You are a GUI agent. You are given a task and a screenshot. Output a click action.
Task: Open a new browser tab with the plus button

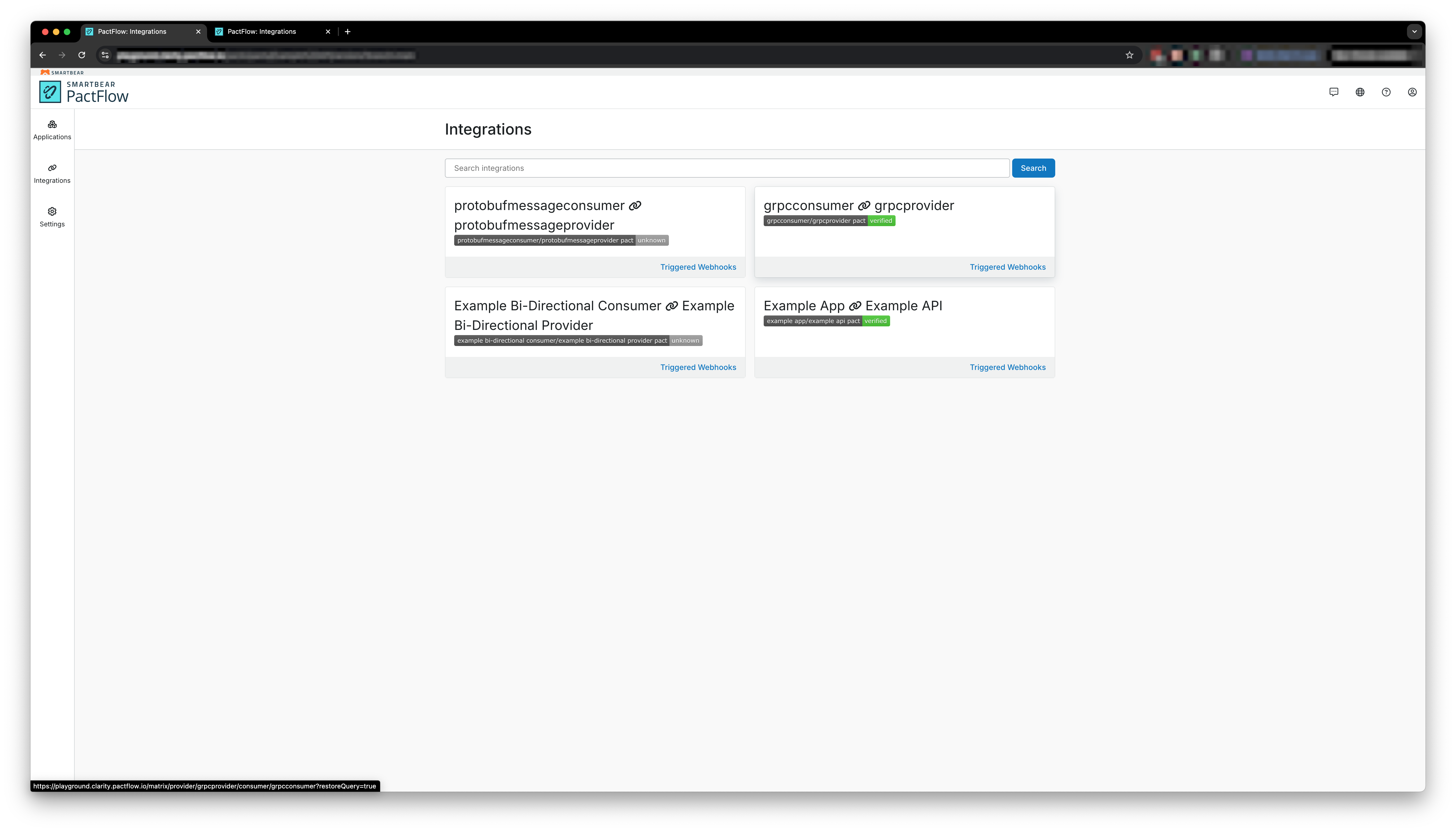(x=347, y=31)
